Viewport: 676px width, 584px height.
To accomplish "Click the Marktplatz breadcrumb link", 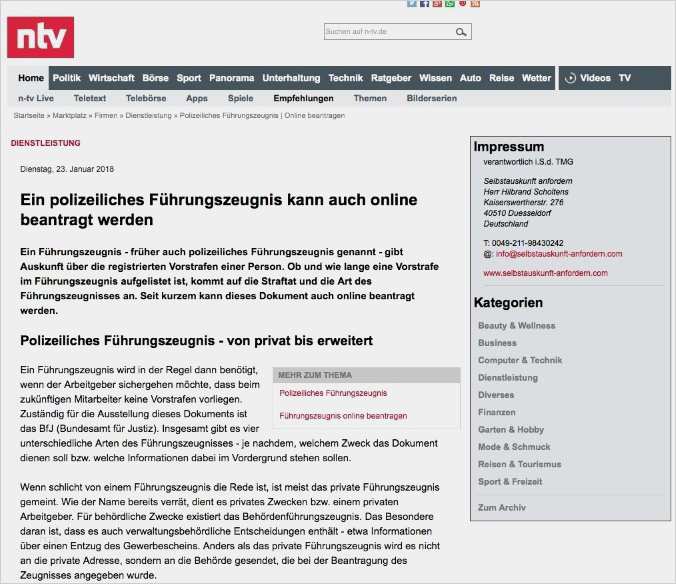I will [70, 116].
